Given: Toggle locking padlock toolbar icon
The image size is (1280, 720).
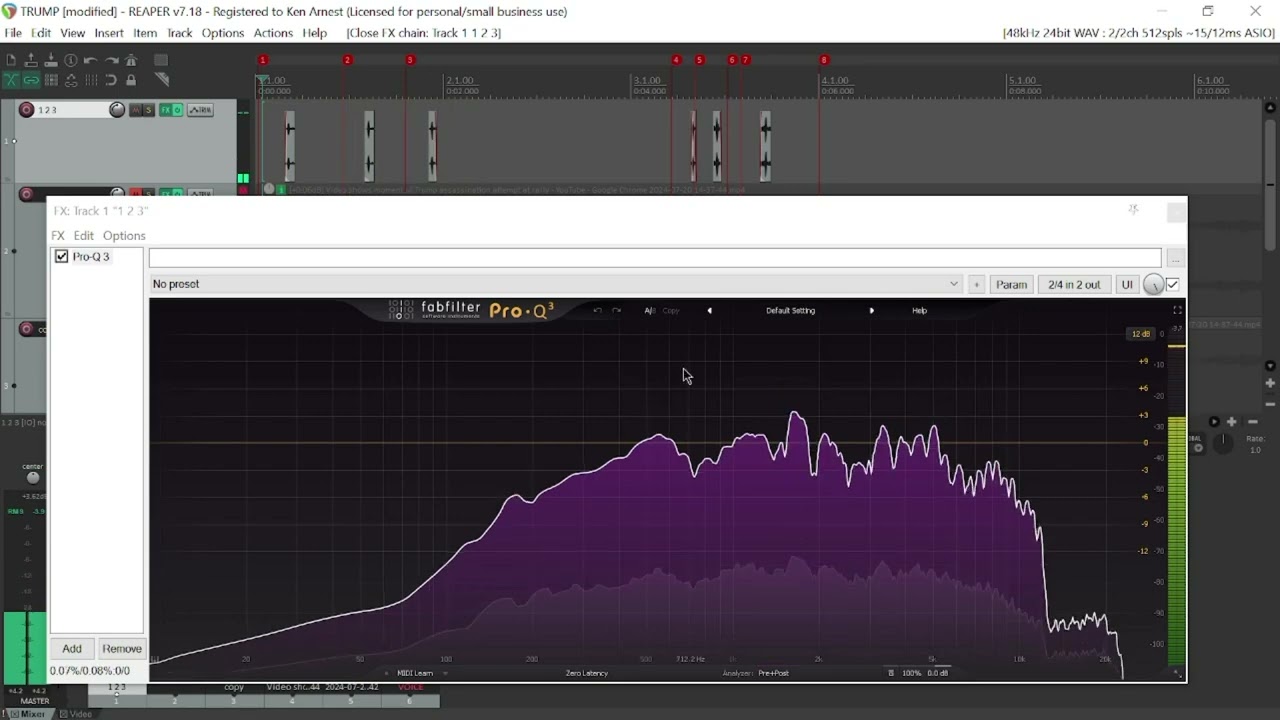Looking at the screenshot, I should tap(131, 80).
